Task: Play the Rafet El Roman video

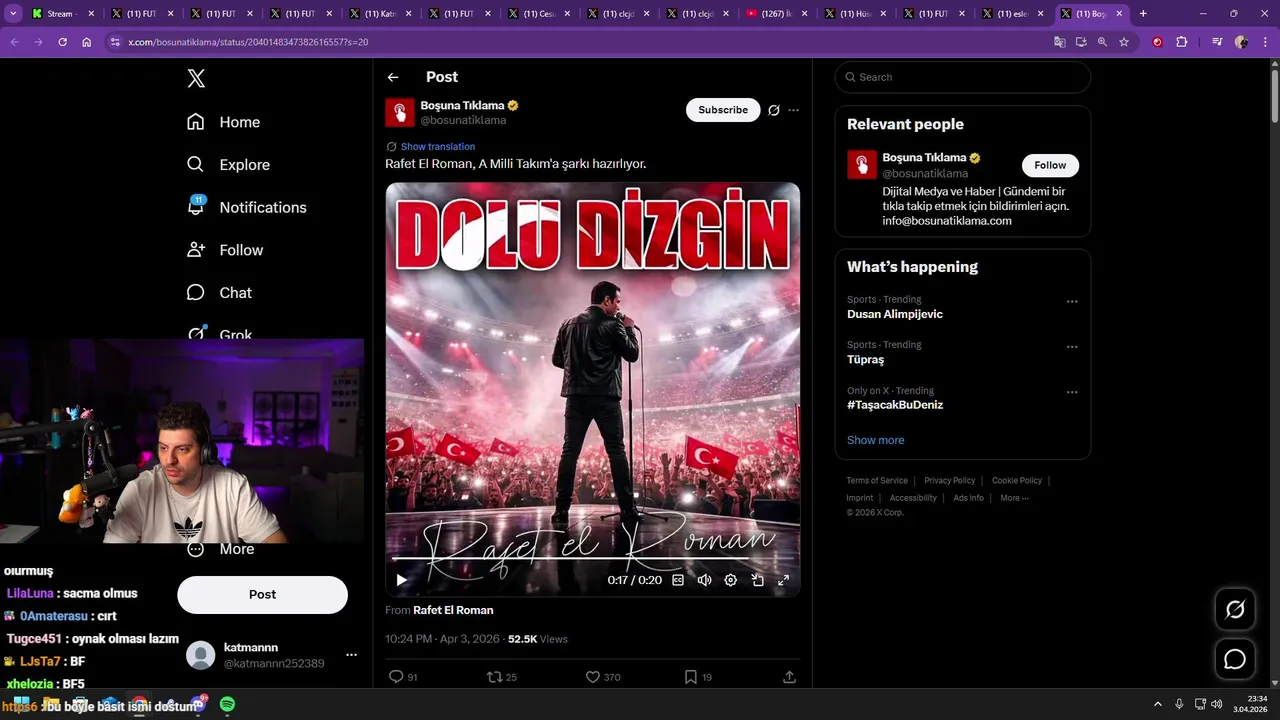Action: click(401, 580)
